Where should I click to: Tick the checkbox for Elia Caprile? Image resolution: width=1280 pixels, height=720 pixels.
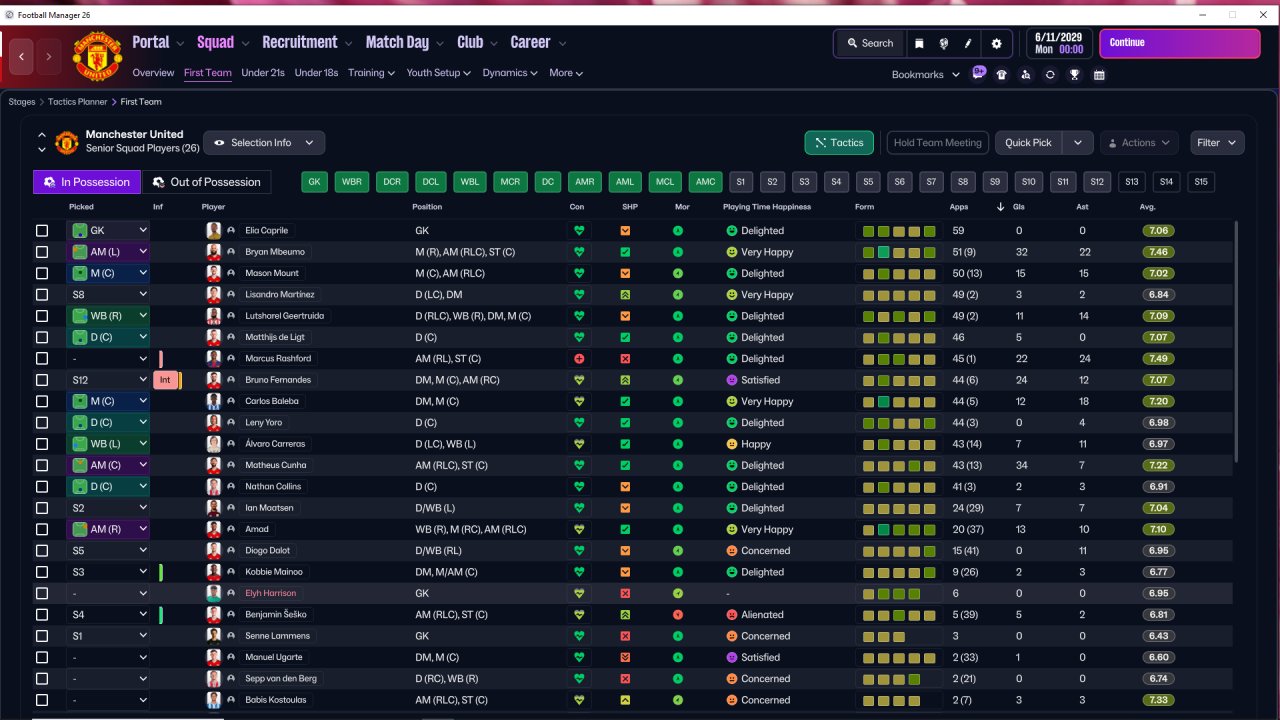(x=42, y=231)
